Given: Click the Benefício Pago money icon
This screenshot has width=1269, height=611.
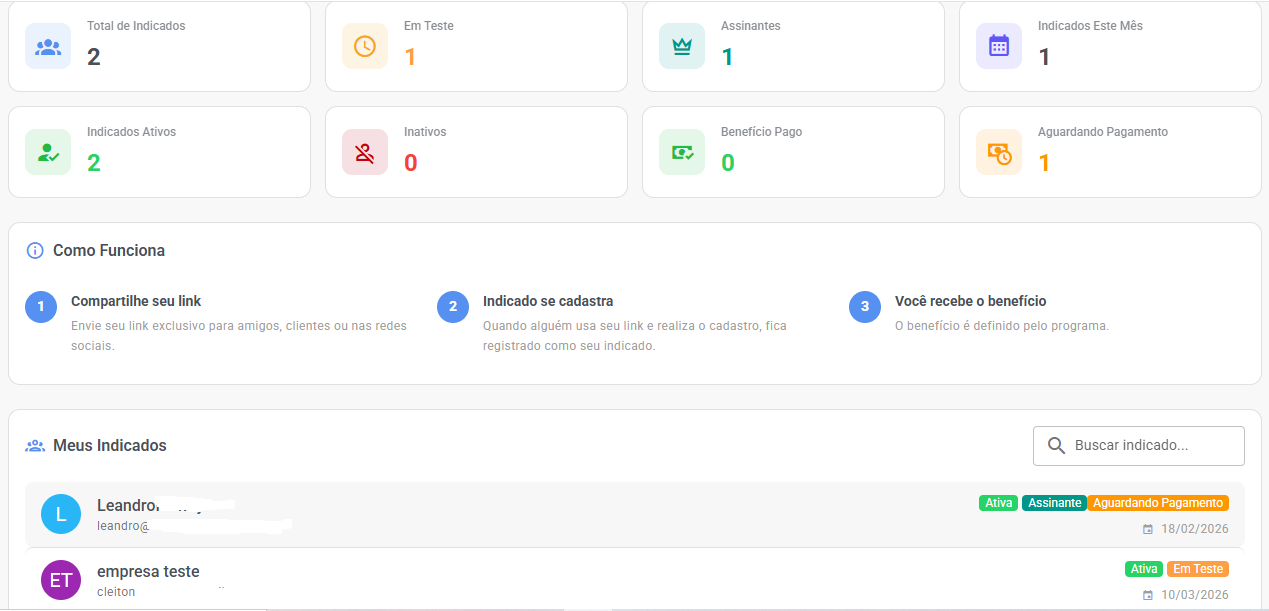Looking at the screenshot, I should pos(682,152).
